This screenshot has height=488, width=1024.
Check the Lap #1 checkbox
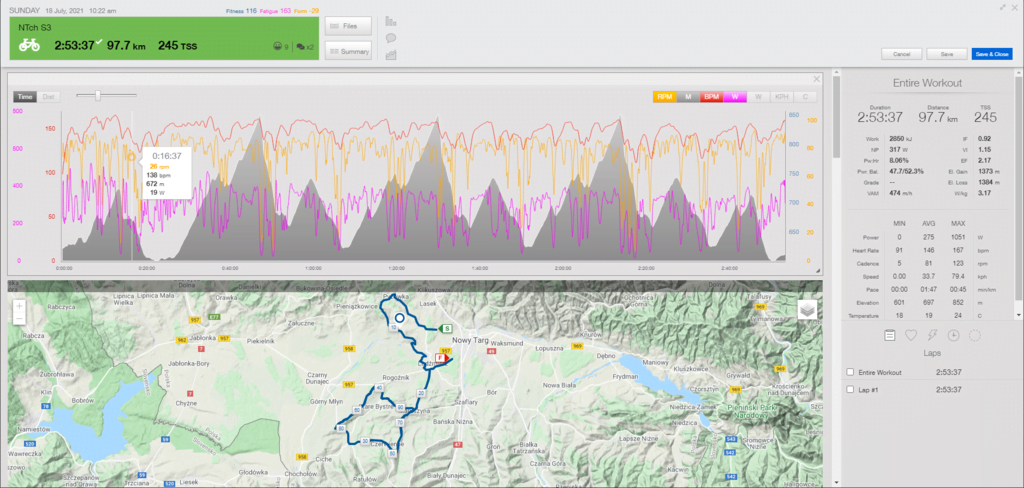[850, 389]
